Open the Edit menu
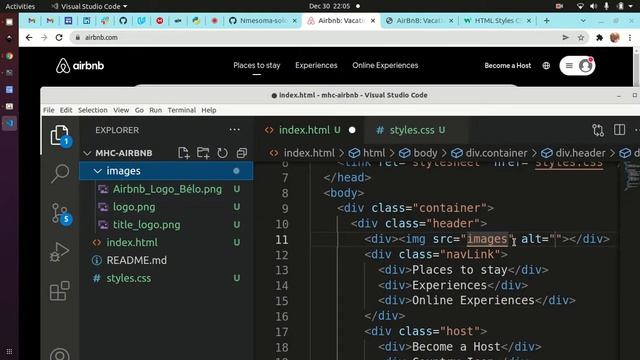This screenshot has height=360, width=640. (66, 110)
